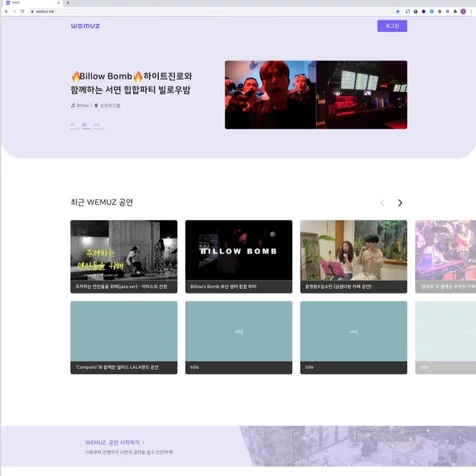Click the venue name next to pin icon
The height and width of the screenshot is (476, 476).
tap(110, 105)
